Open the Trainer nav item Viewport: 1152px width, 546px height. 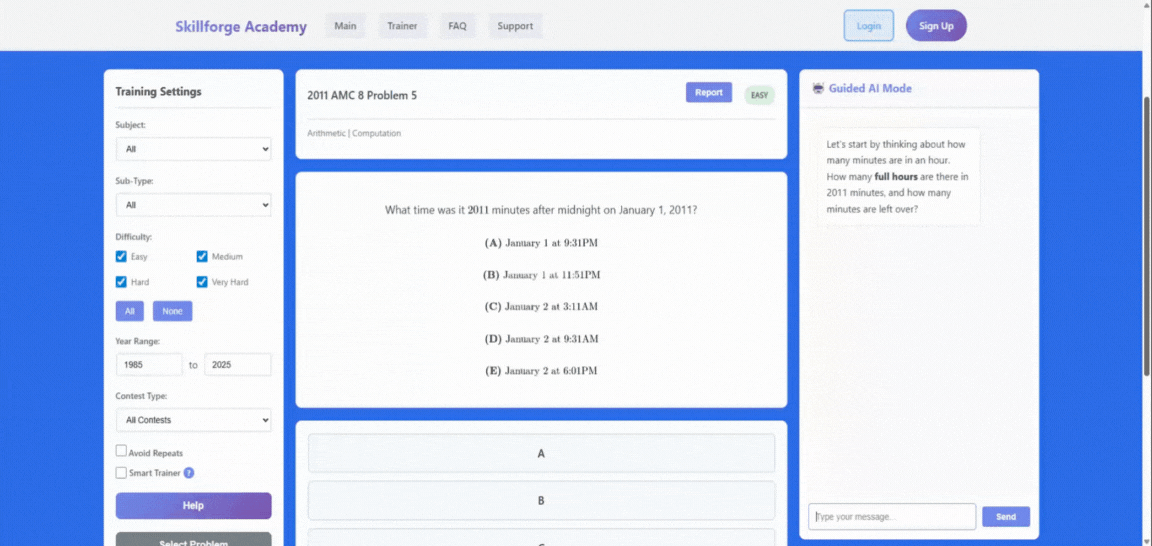point(403,26)
